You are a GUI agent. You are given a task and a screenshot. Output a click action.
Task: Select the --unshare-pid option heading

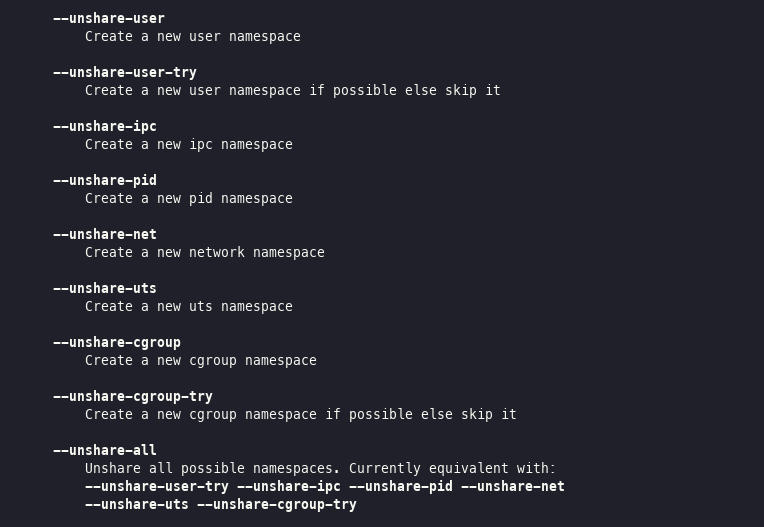point(105,181)
